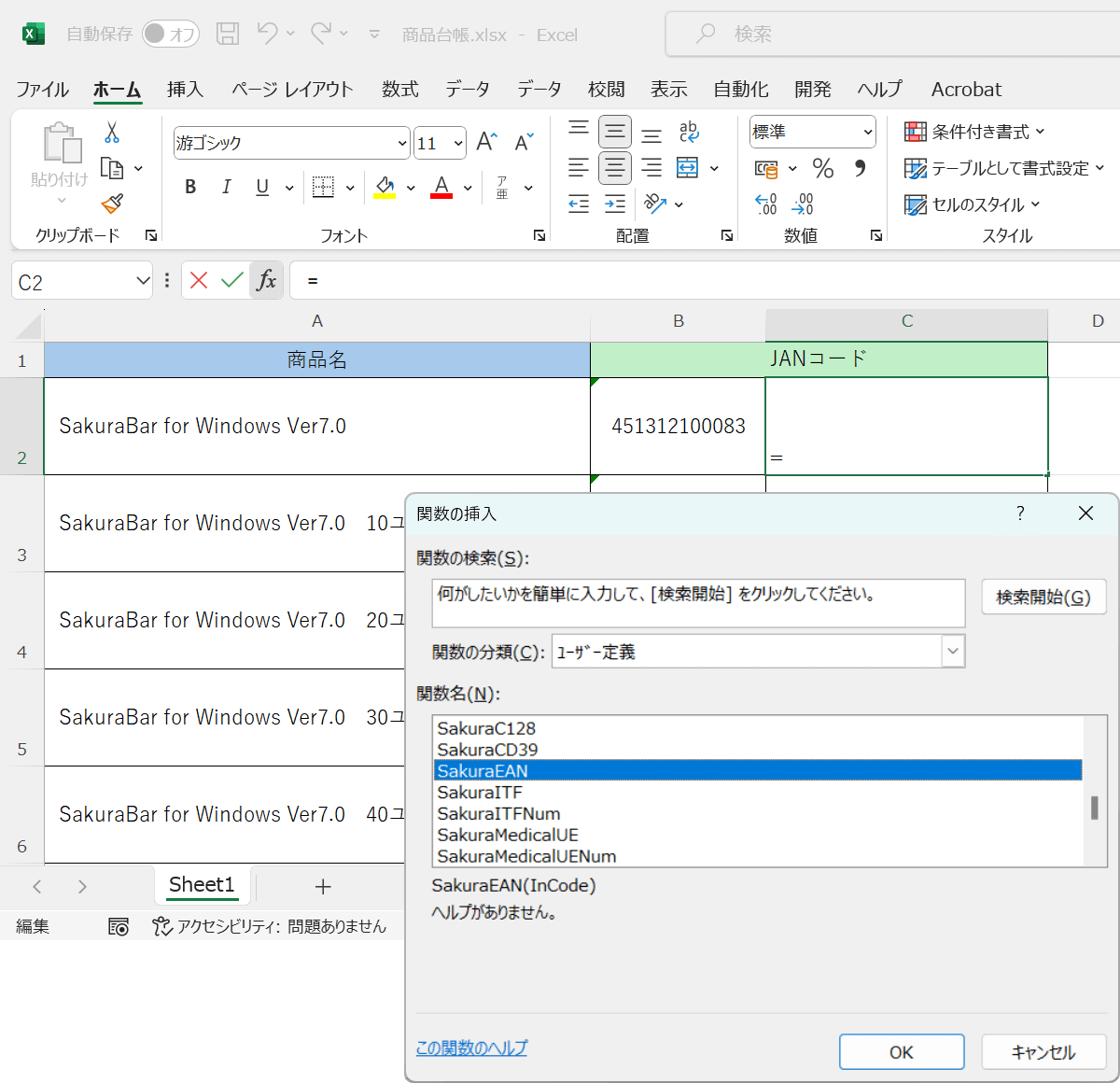Open the number format 標準 dropdown
This screenshot has height=1083, width=1120.
[x=868, y=132]
